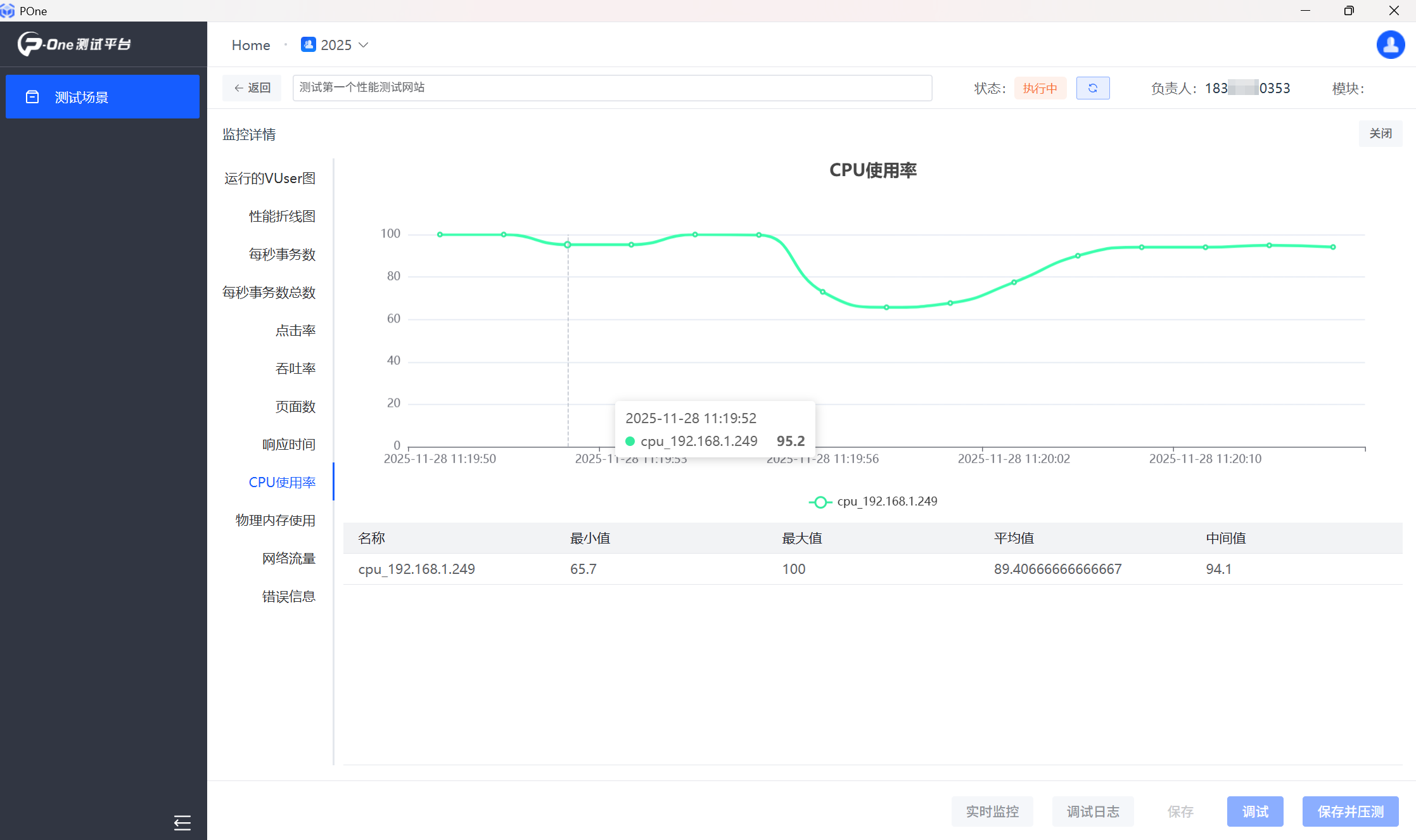The image size is (1416, 840).
Task: Open the 响应时间 chart tab
Action: tap(289, 444)
